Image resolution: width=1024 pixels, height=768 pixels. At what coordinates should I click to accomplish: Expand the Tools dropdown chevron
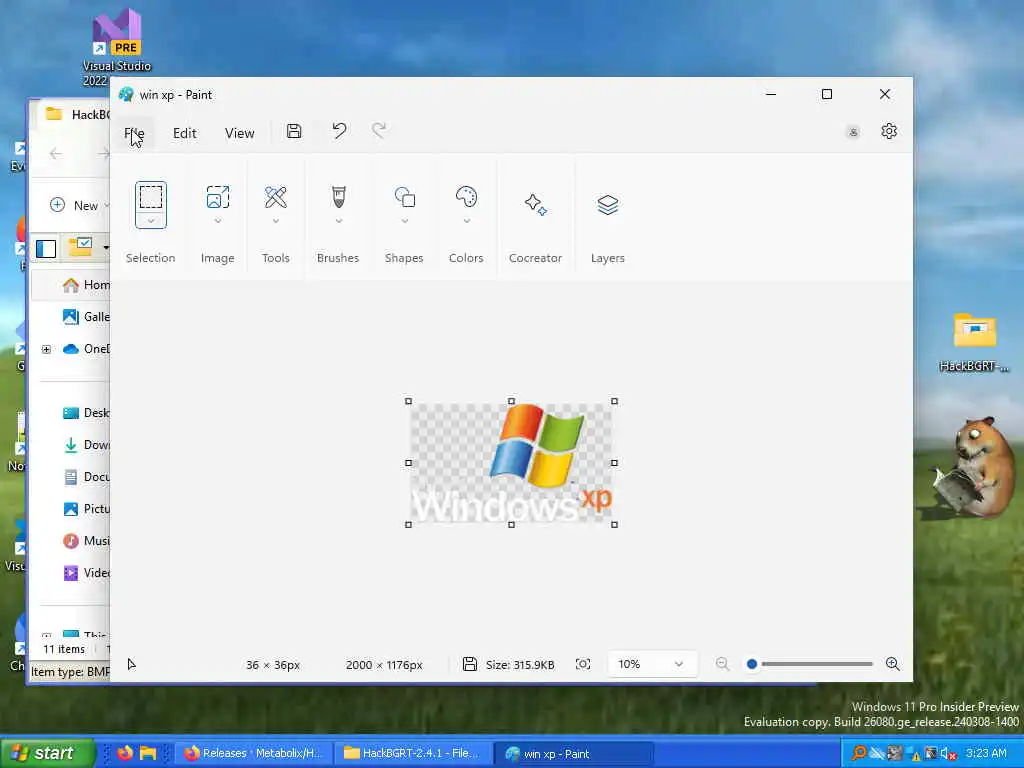pos(276,221)
